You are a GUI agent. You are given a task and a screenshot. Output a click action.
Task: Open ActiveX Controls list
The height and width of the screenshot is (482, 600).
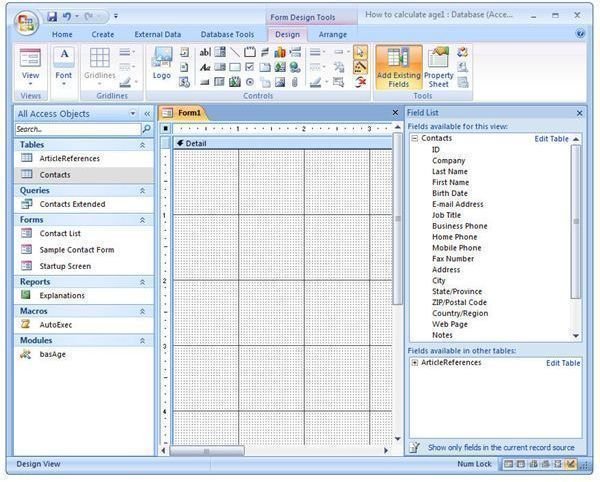coord(360,82)
